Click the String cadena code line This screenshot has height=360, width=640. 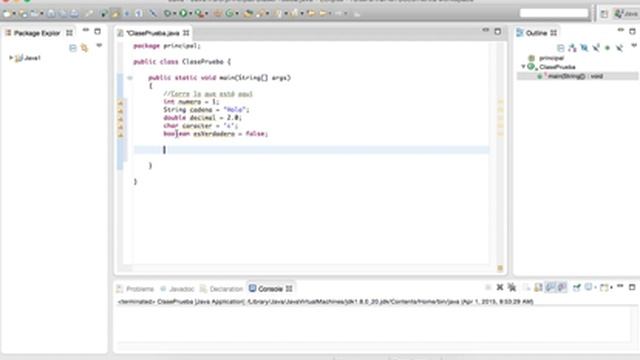[x=206, y=110]
